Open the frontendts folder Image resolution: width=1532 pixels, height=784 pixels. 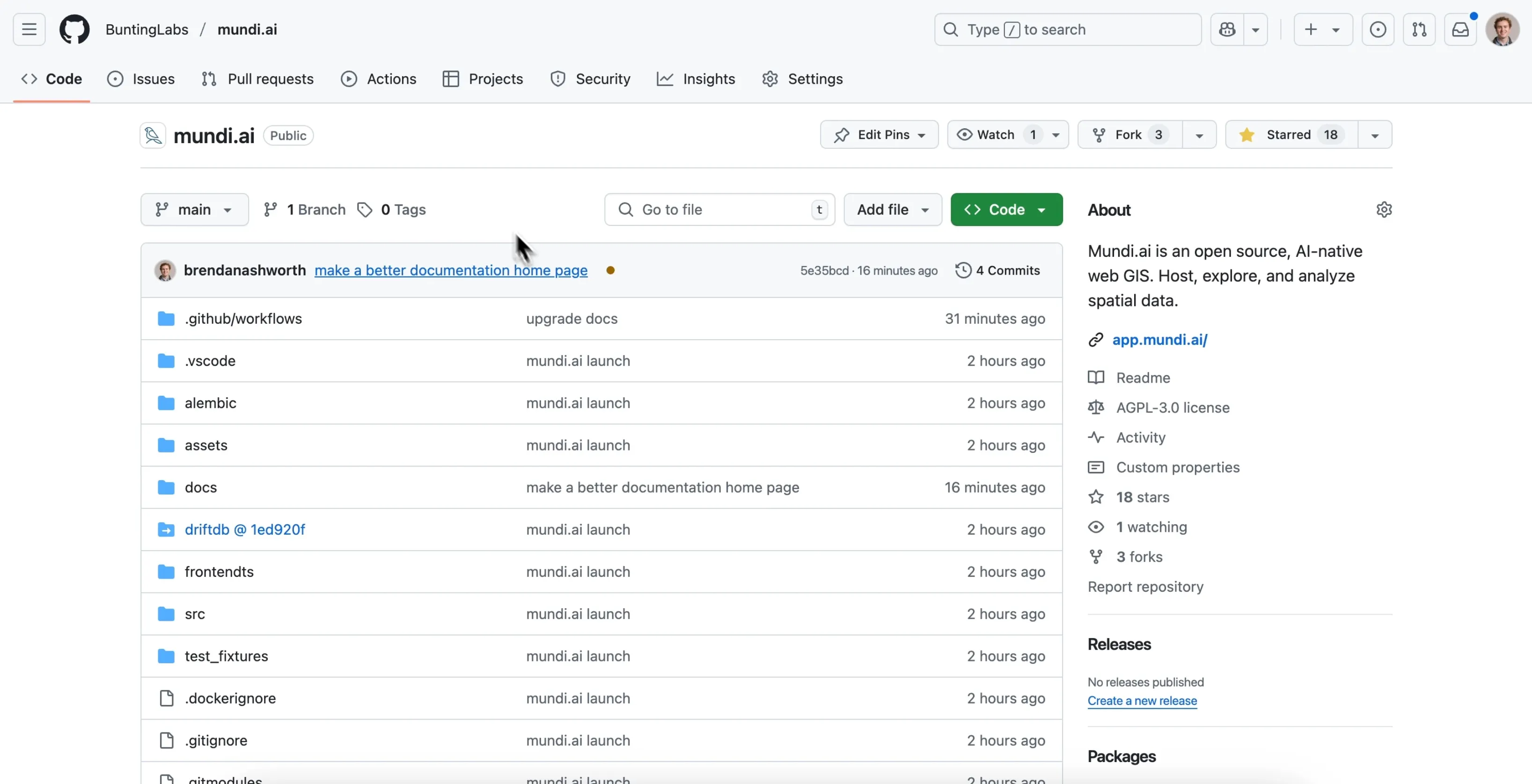[x=219, y=572]
